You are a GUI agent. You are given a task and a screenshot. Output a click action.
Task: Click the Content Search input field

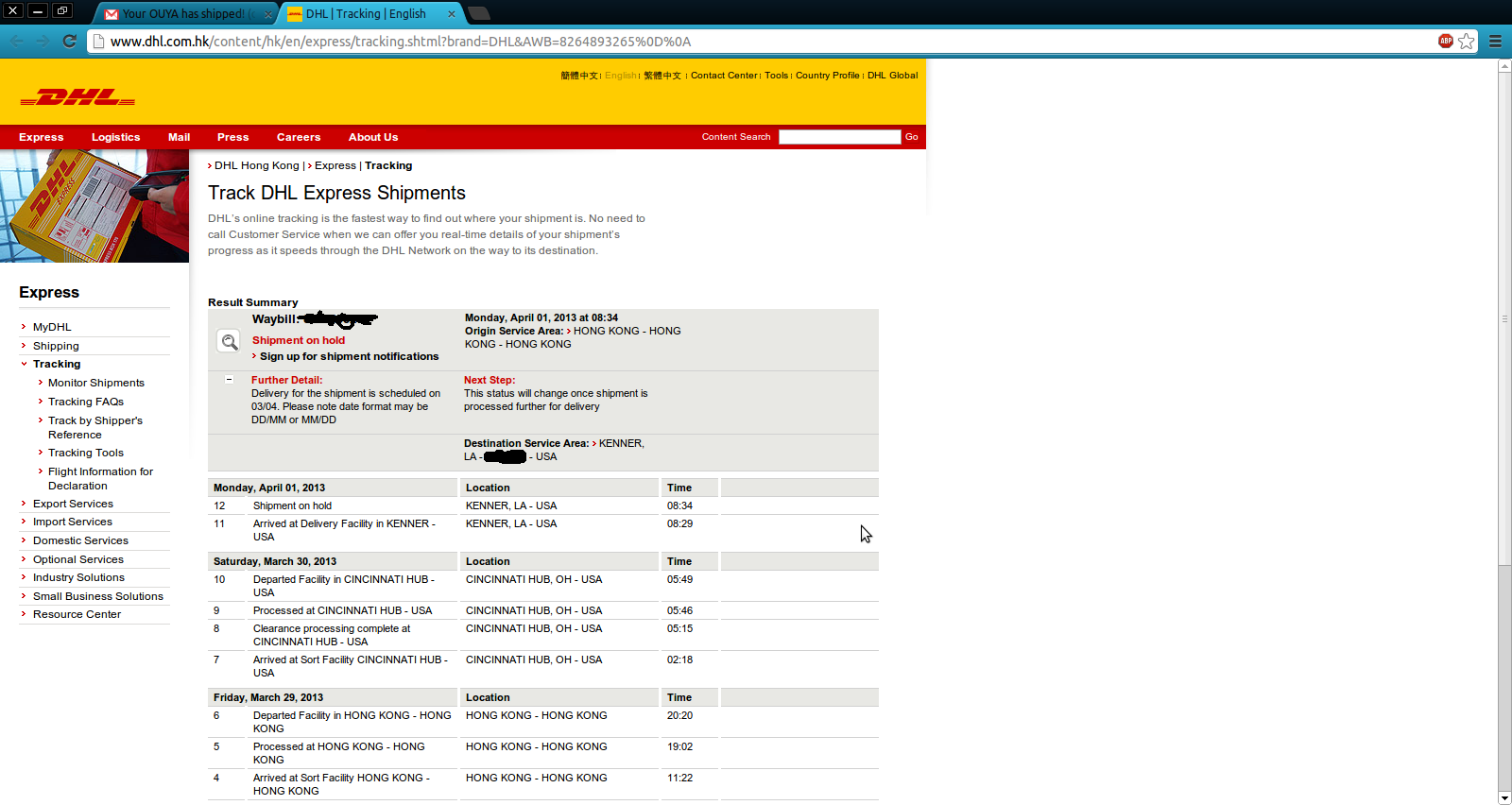click(839, 137)
